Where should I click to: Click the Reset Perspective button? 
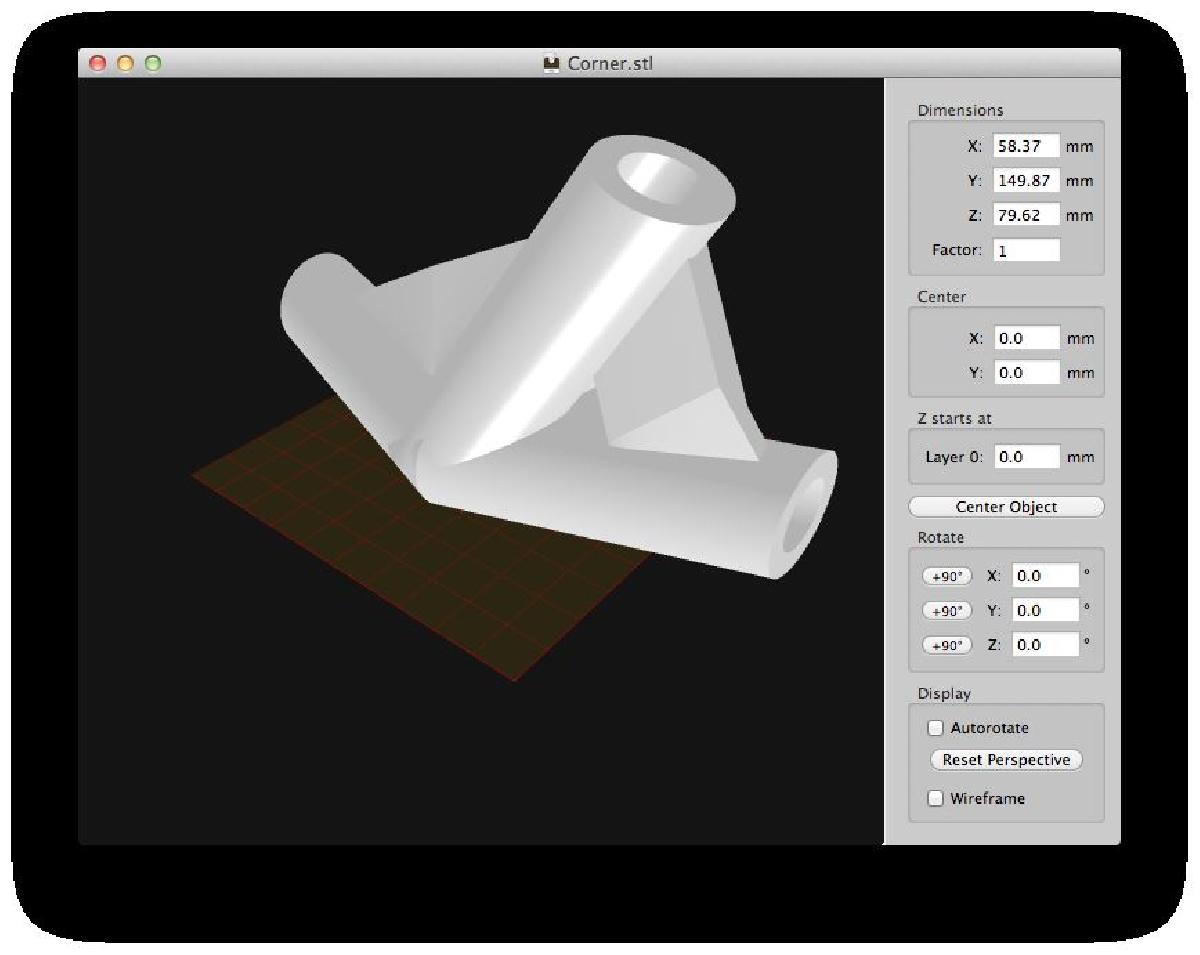click(x=1006, y=760)
